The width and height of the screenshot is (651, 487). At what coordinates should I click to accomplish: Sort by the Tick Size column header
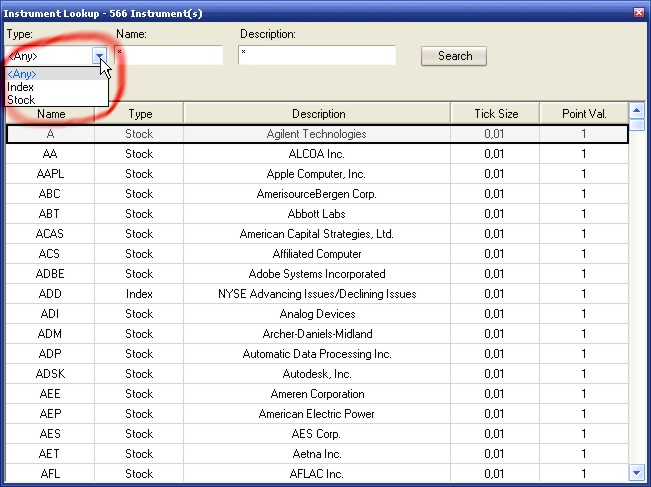495,114
